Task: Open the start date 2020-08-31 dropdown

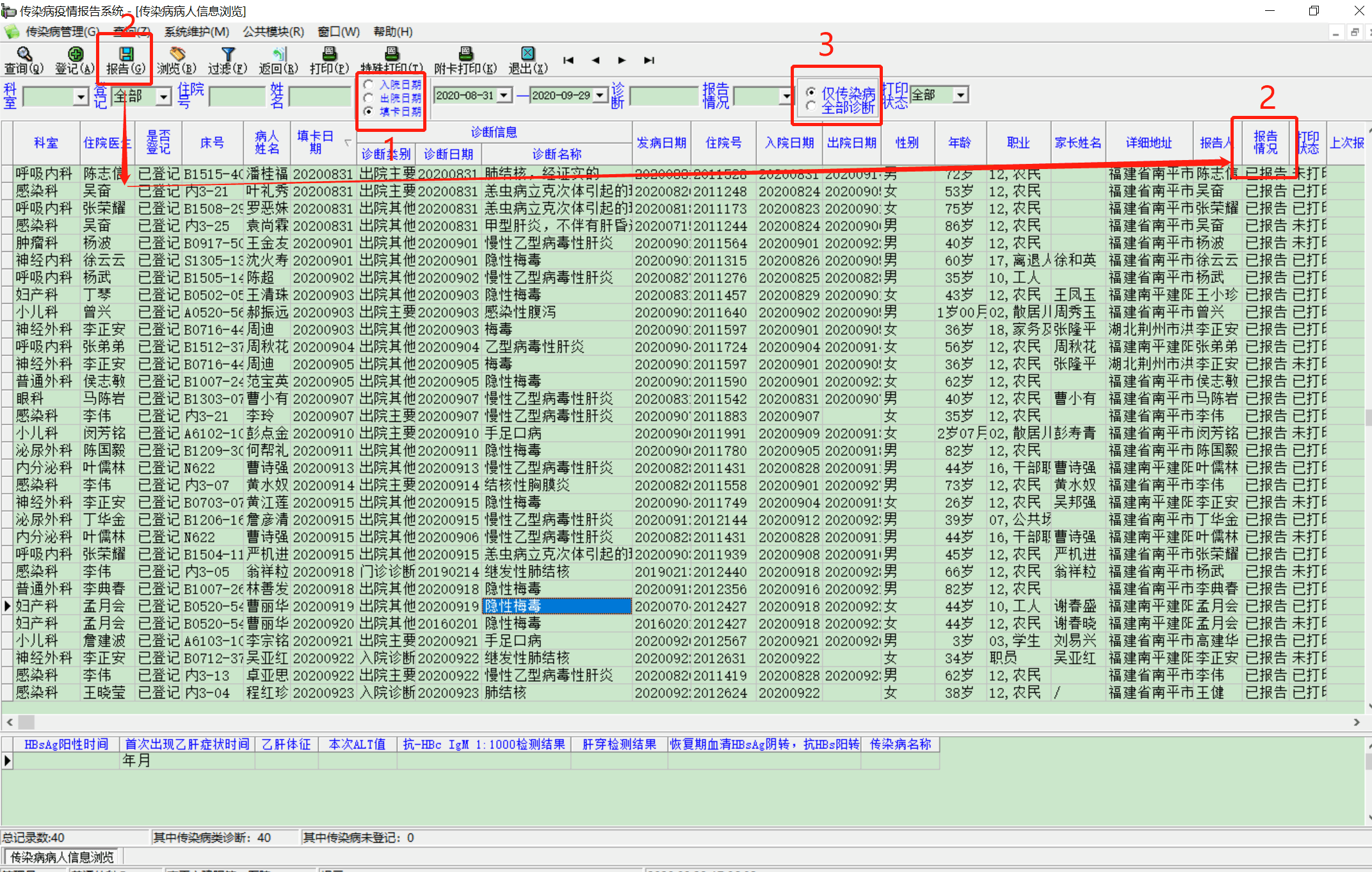Action: [x=504, y=95]
